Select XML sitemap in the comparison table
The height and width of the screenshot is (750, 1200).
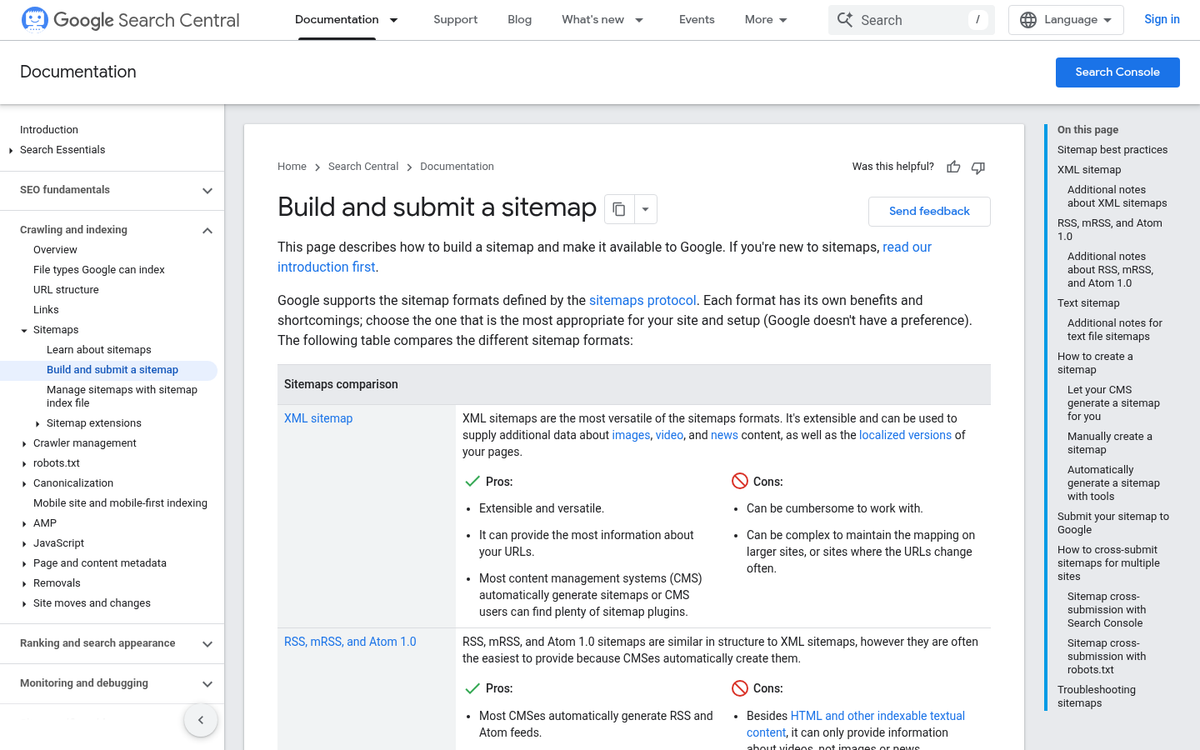coord(318,418)
